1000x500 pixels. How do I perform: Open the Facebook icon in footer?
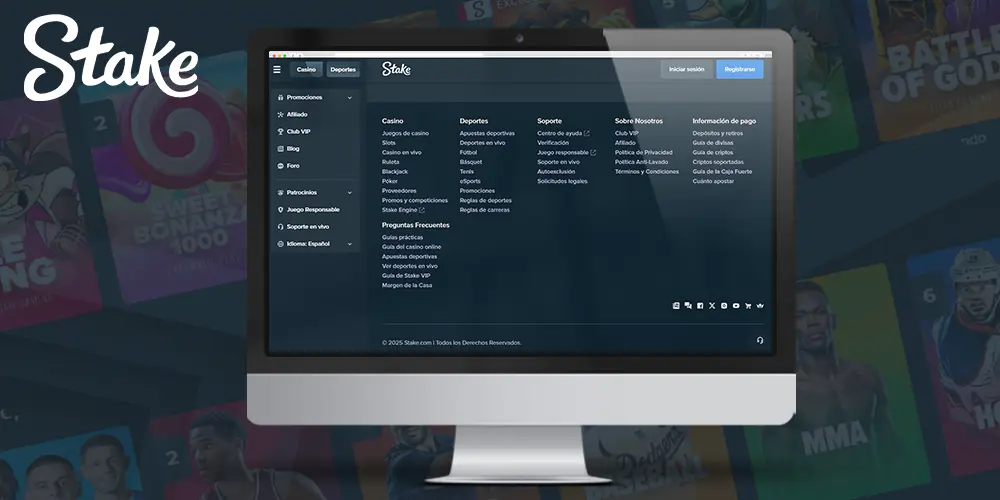(x=700, y=305)
